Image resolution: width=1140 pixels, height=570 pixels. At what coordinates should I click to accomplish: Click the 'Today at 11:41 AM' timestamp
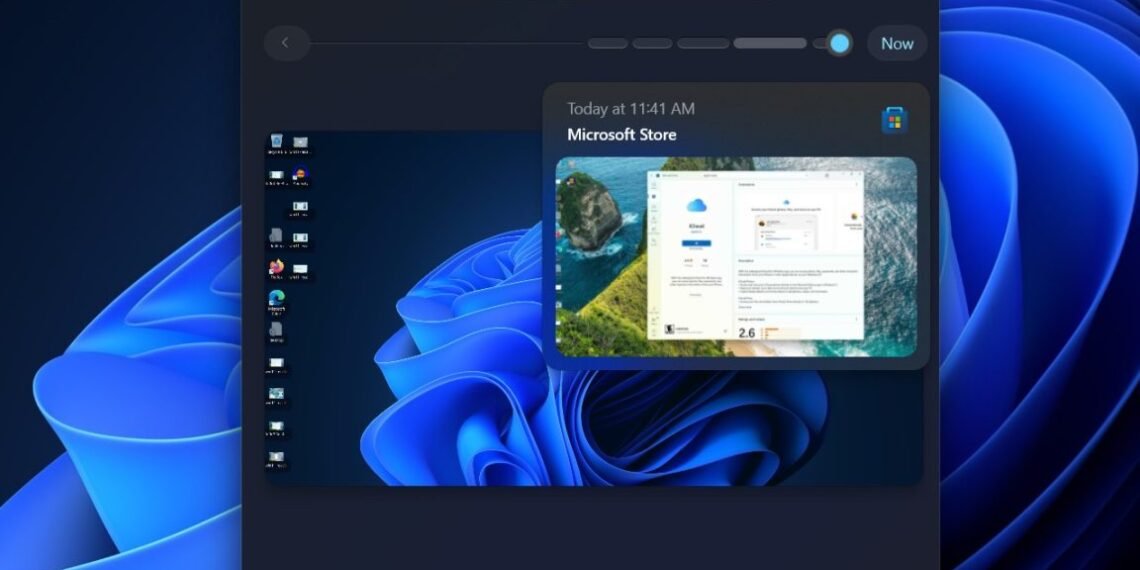(630, 109)
